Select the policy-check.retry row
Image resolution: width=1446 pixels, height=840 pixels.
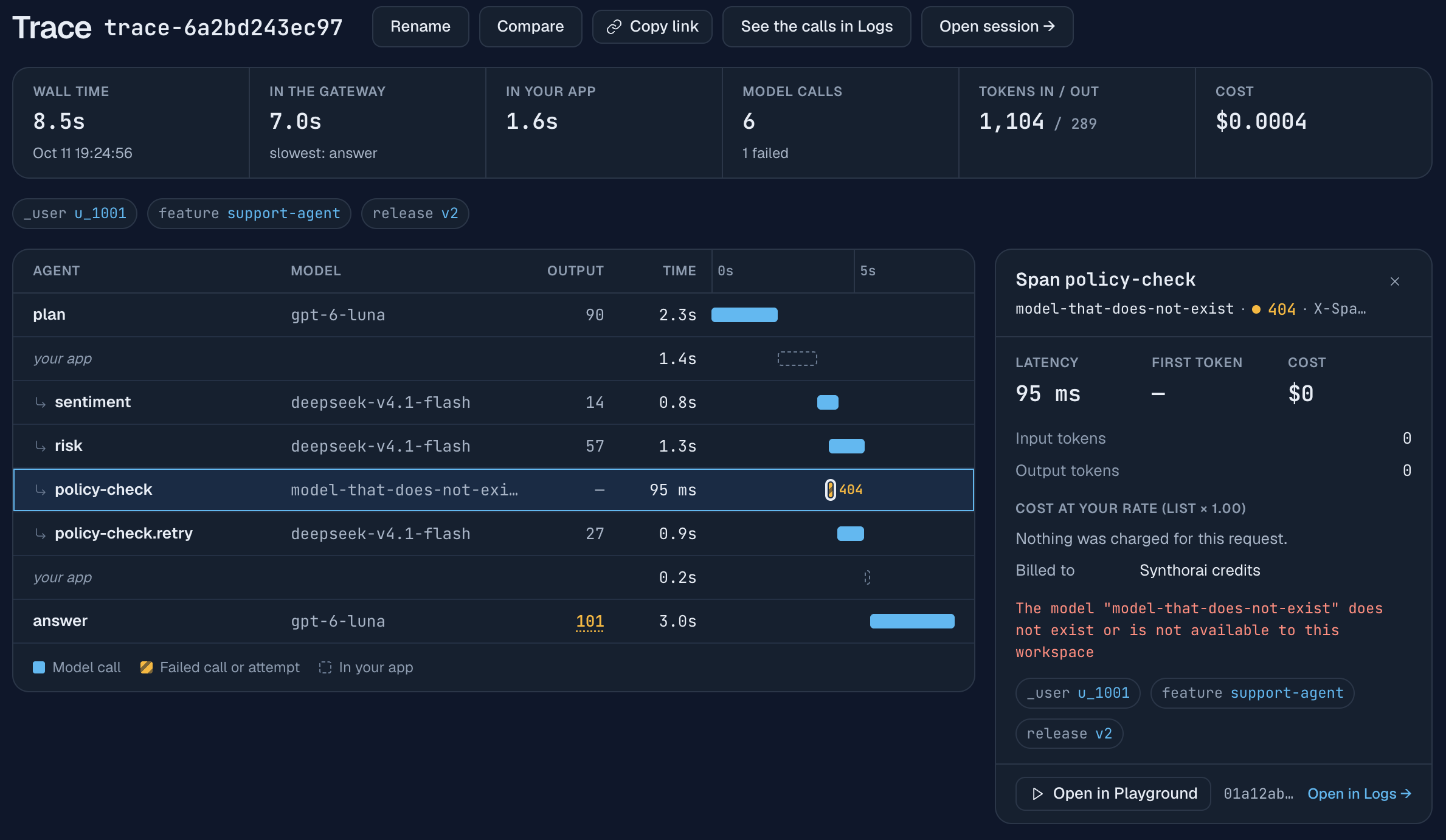(493, 534)
